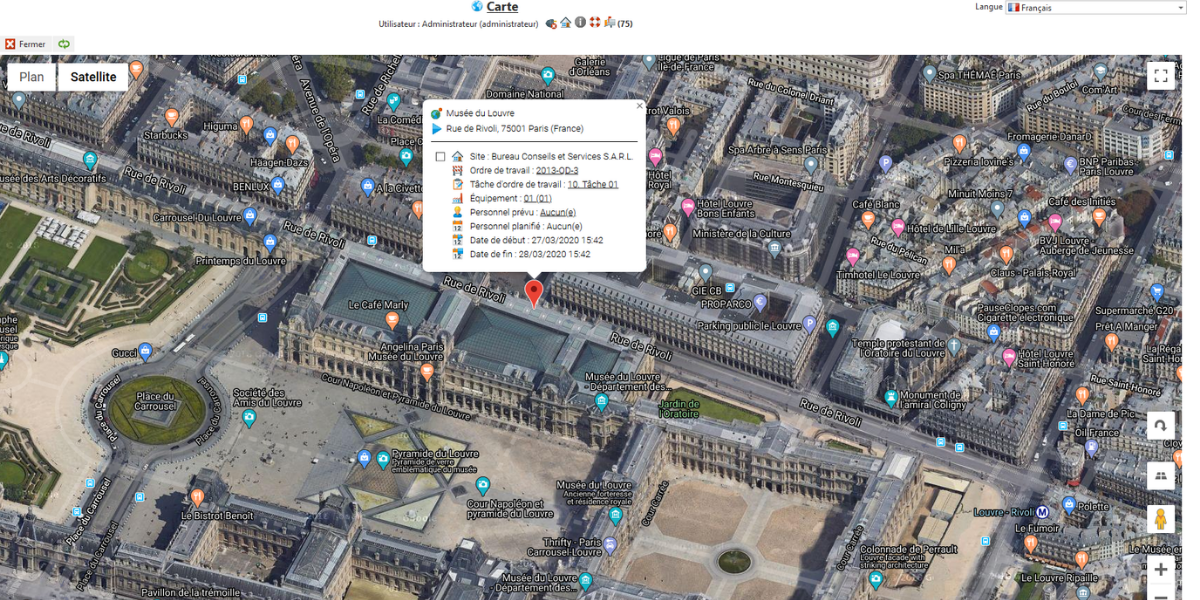Click the Carte page title link

(502, 7)
